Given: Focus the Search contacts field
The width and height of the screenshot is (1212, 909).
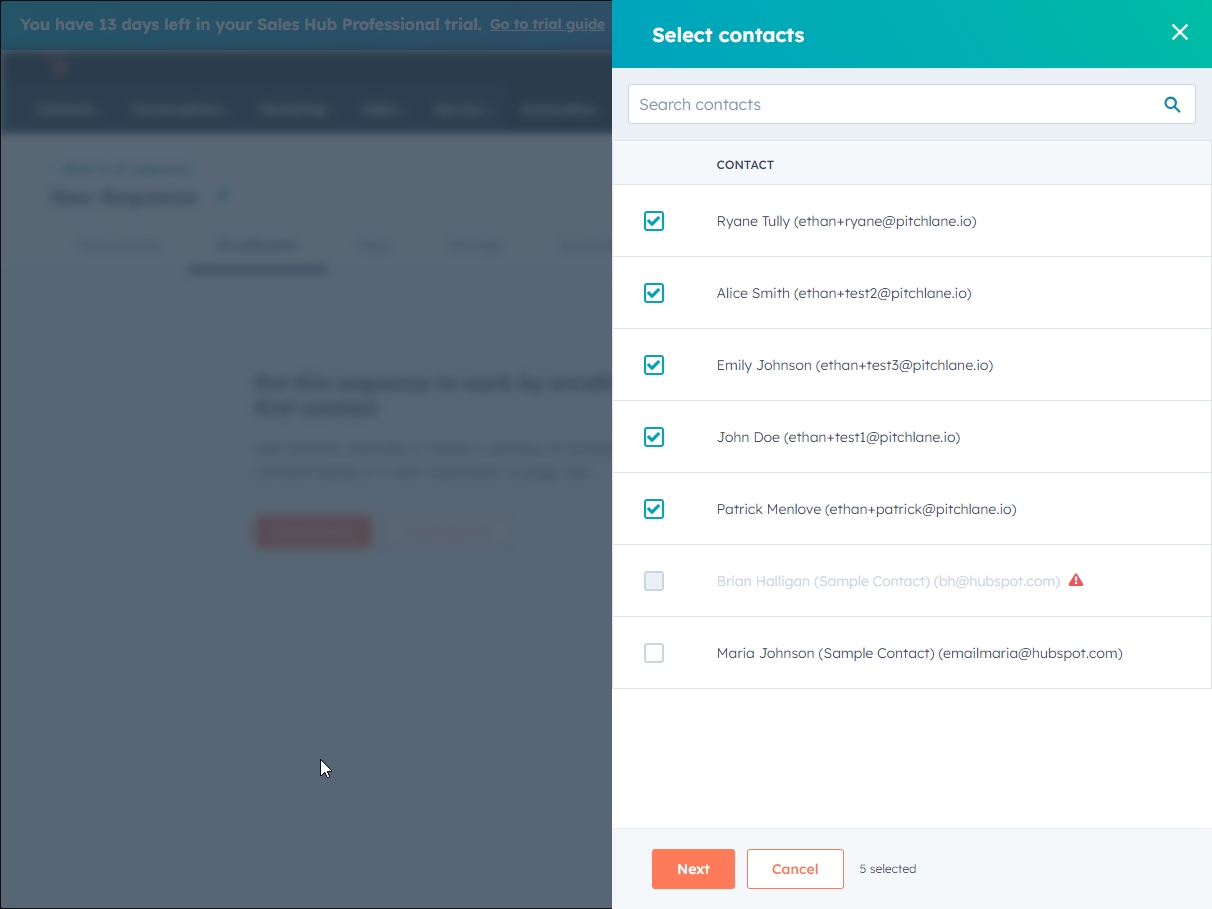Looking at the screenshot, I should coord(890,105).
